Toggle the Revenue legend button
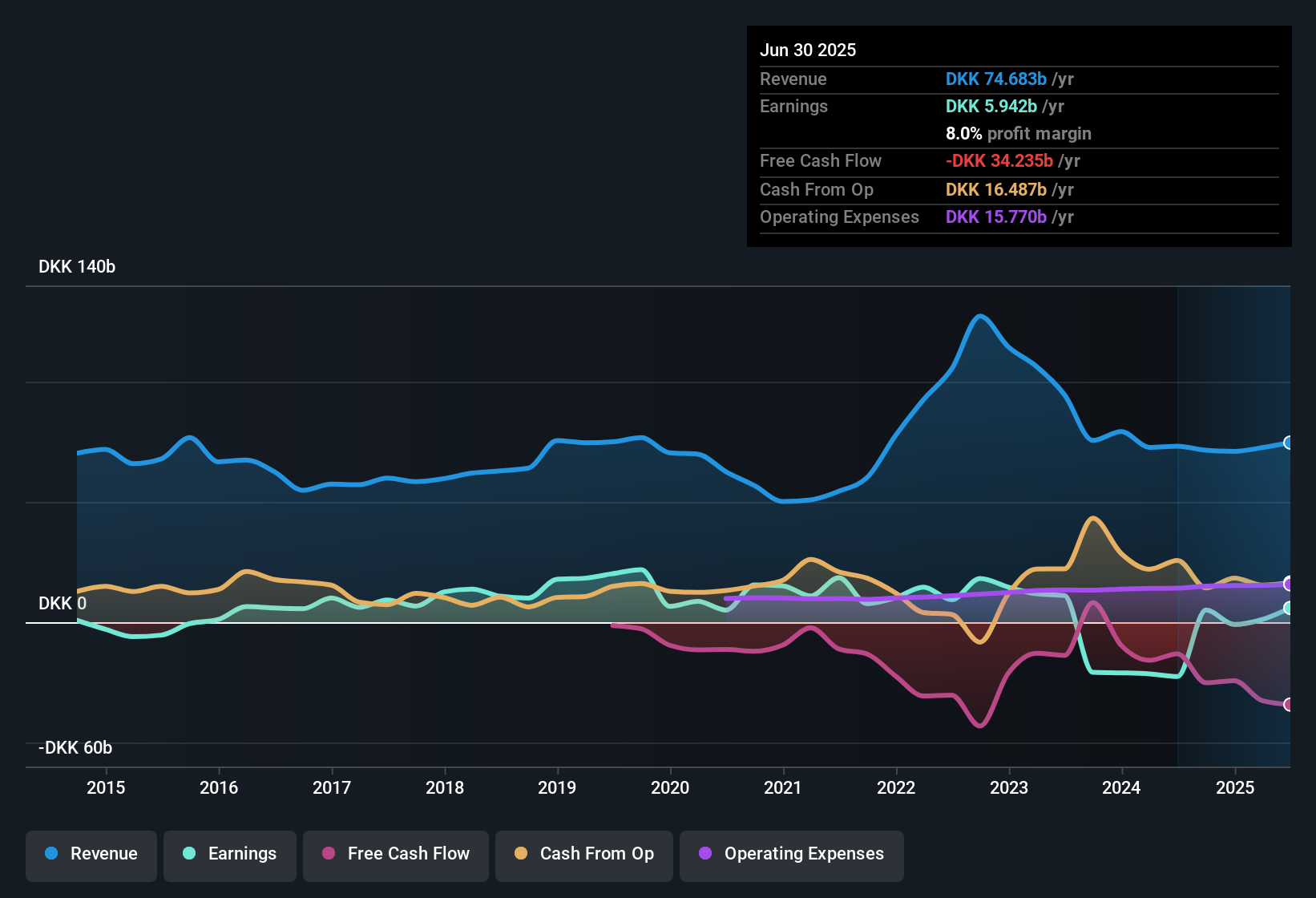 point(91,854)
